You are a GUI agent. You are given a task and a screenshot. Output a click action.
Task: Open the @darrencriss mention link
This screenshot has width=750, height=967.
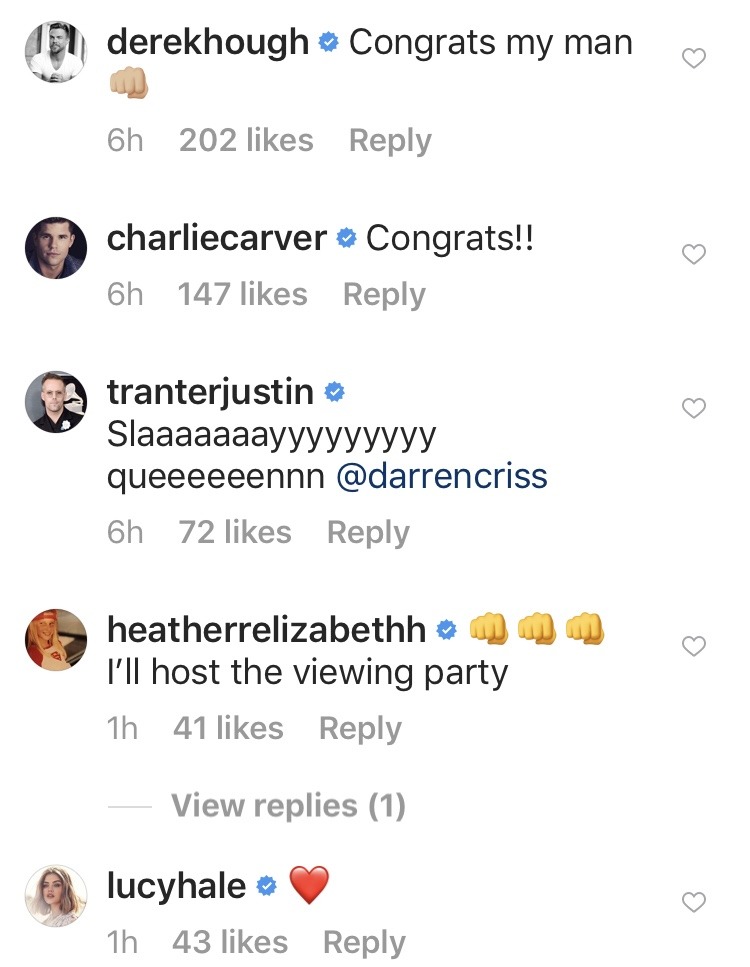(442, 476)
